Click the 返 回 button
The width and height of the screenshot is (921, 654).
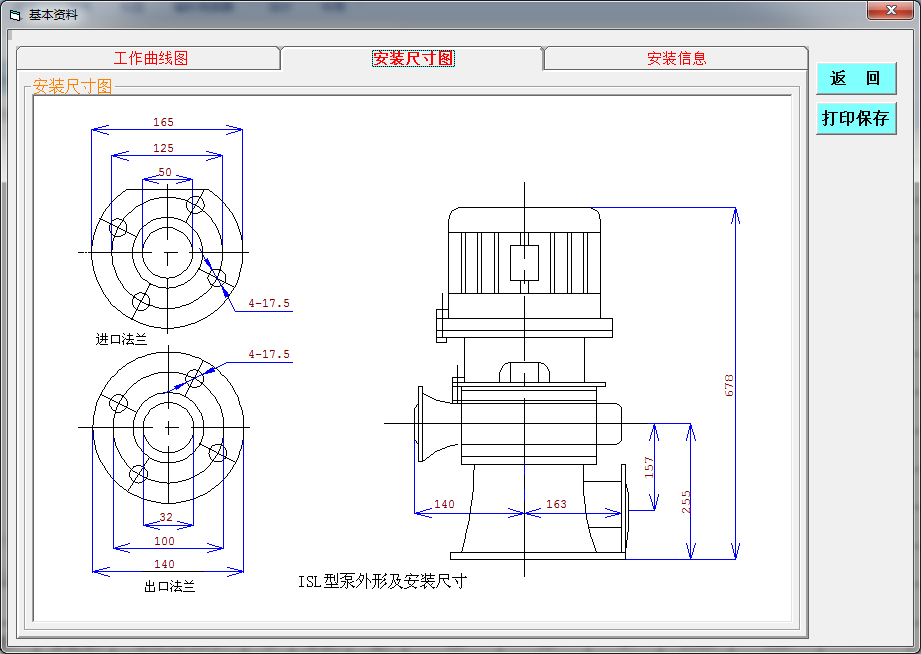pos(856,78)
